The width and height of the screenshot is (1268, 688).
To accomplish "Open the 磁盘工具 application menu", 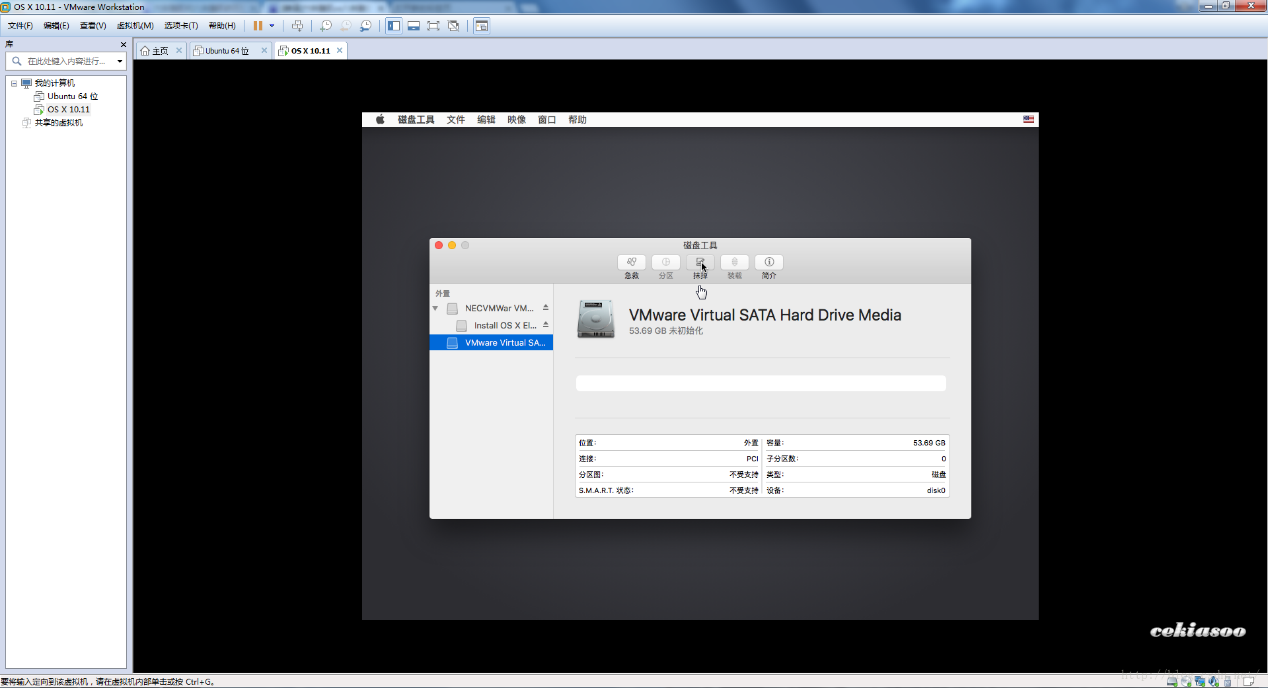I will point(416,119).
